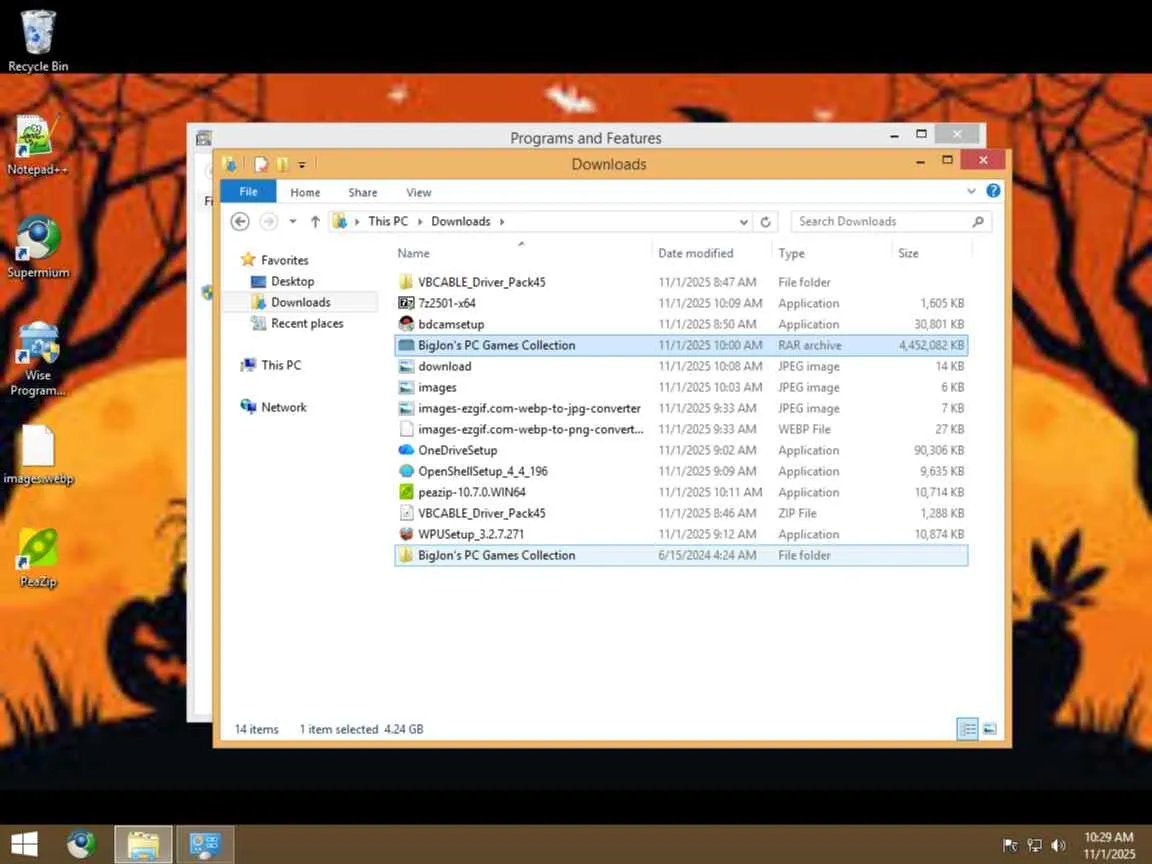Switch to details view button
Screen dimensions: 1152x864
click(968, 729)
